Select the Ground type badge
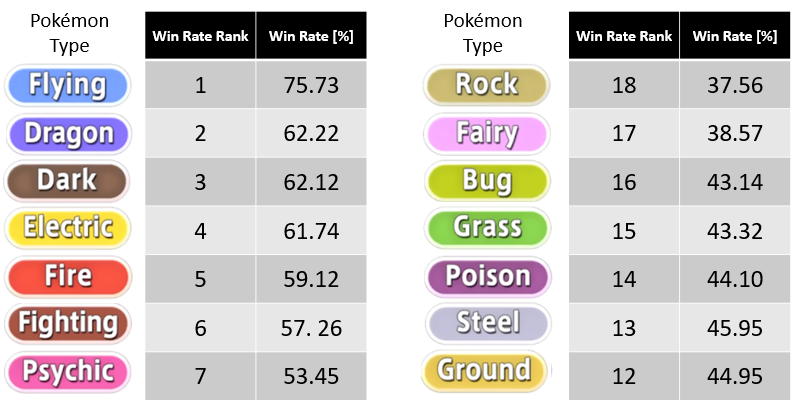 tap(487, 371)
